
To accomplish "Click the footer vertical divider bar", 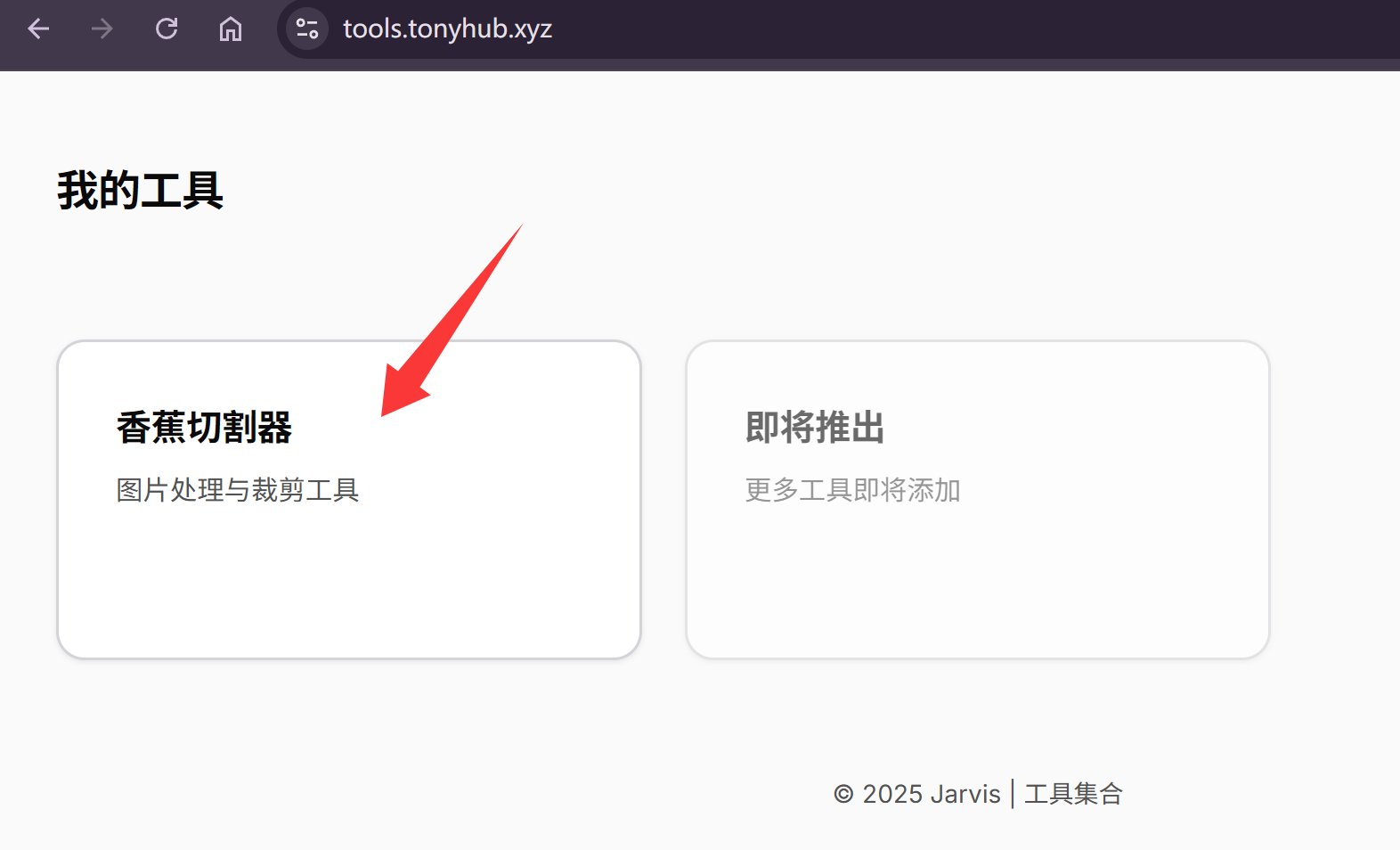I will pyautogui.click(x=1013, y=794).
